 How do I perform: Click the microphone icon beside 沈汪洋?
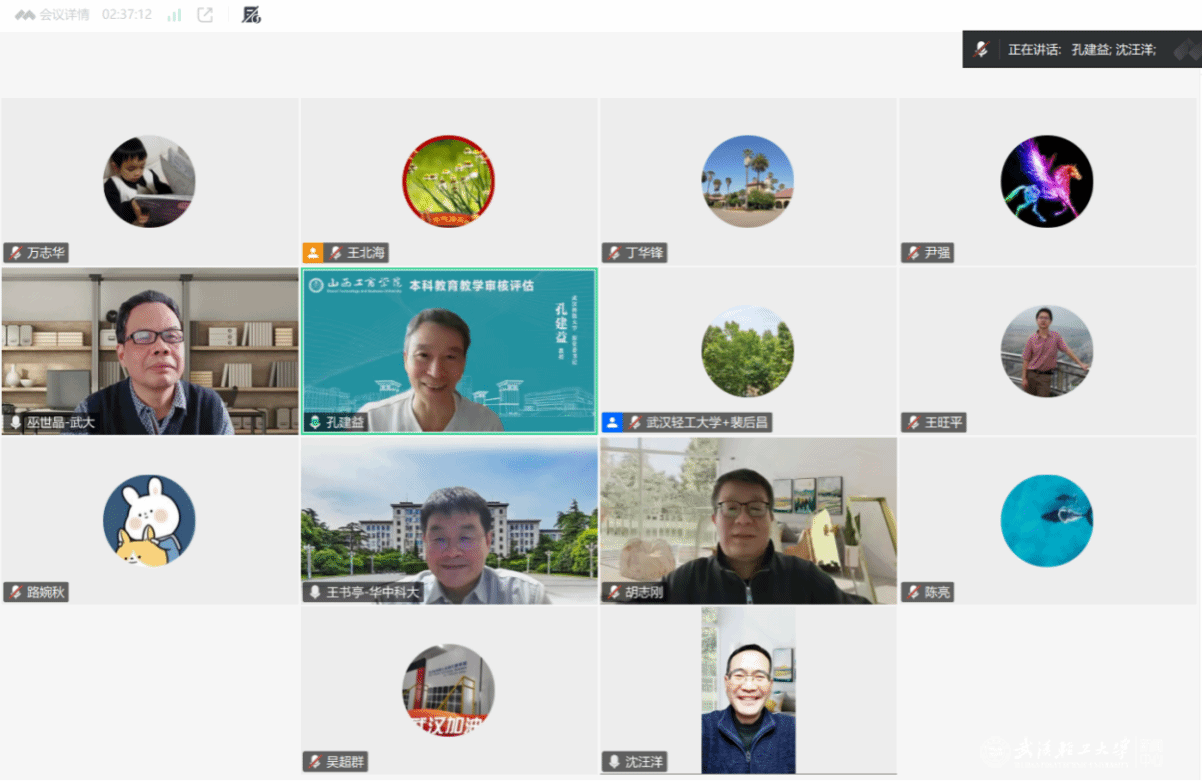tap(613, 762)
